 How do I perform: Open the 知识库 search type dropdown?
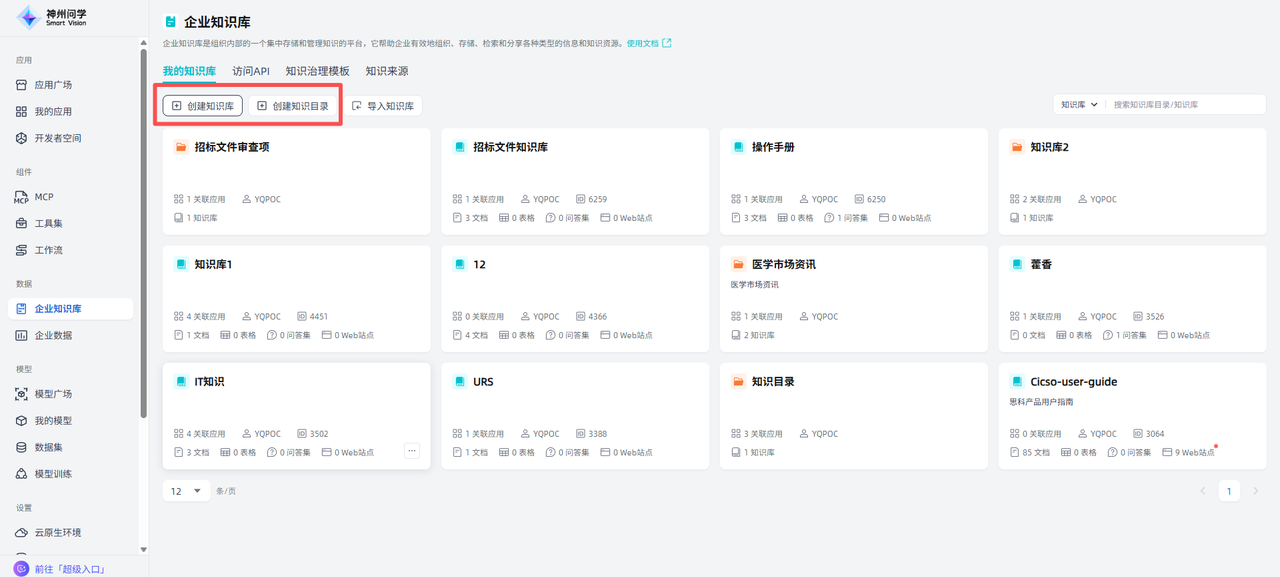click(x=1079, y=105)
